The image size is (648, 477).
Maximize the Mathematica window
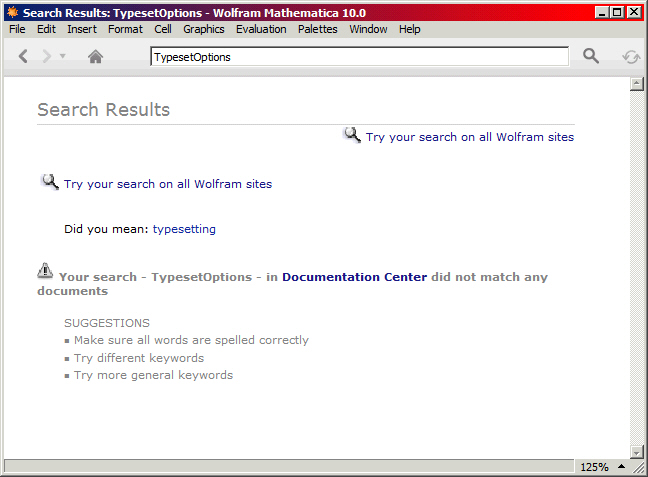pyautogui.click(x=617, y=13)
